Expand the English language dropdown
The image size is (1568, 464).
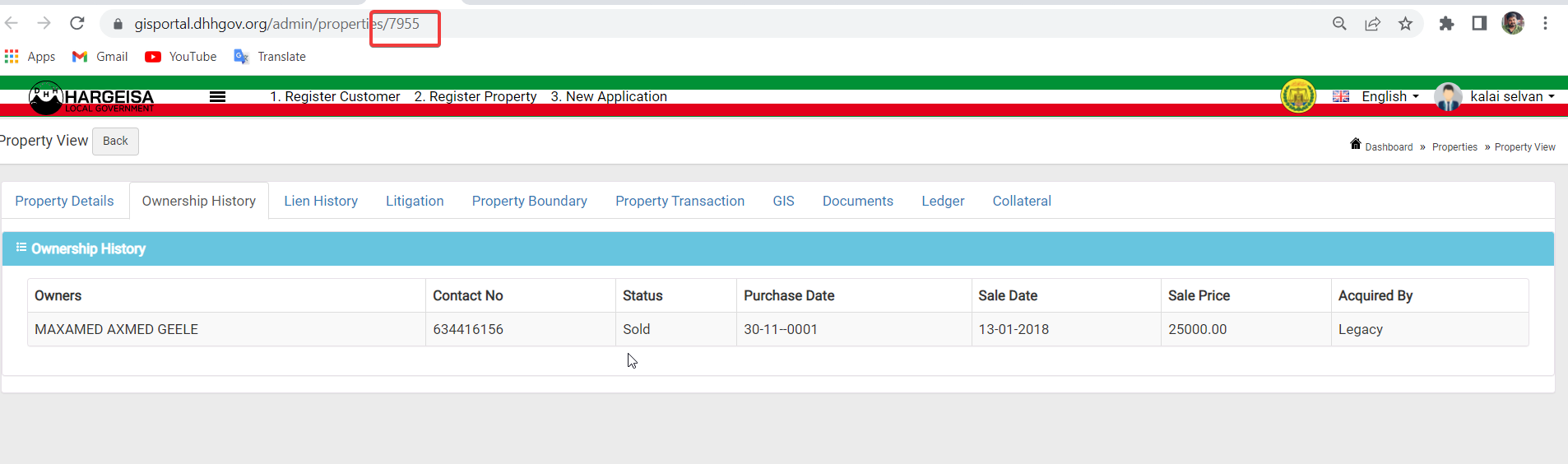pos(1375,96)
